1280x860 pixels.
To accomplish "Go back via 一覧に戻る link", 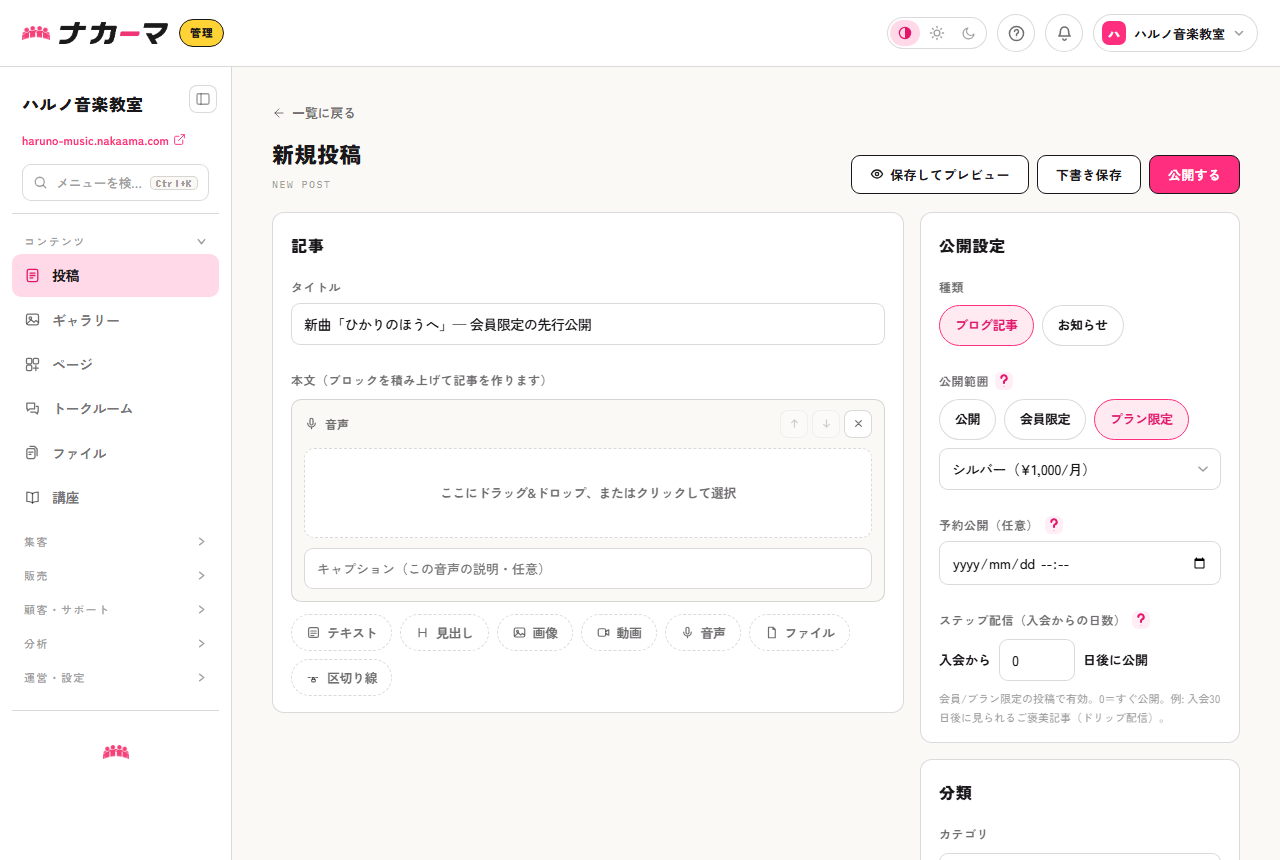I will [x=314, y=113].
